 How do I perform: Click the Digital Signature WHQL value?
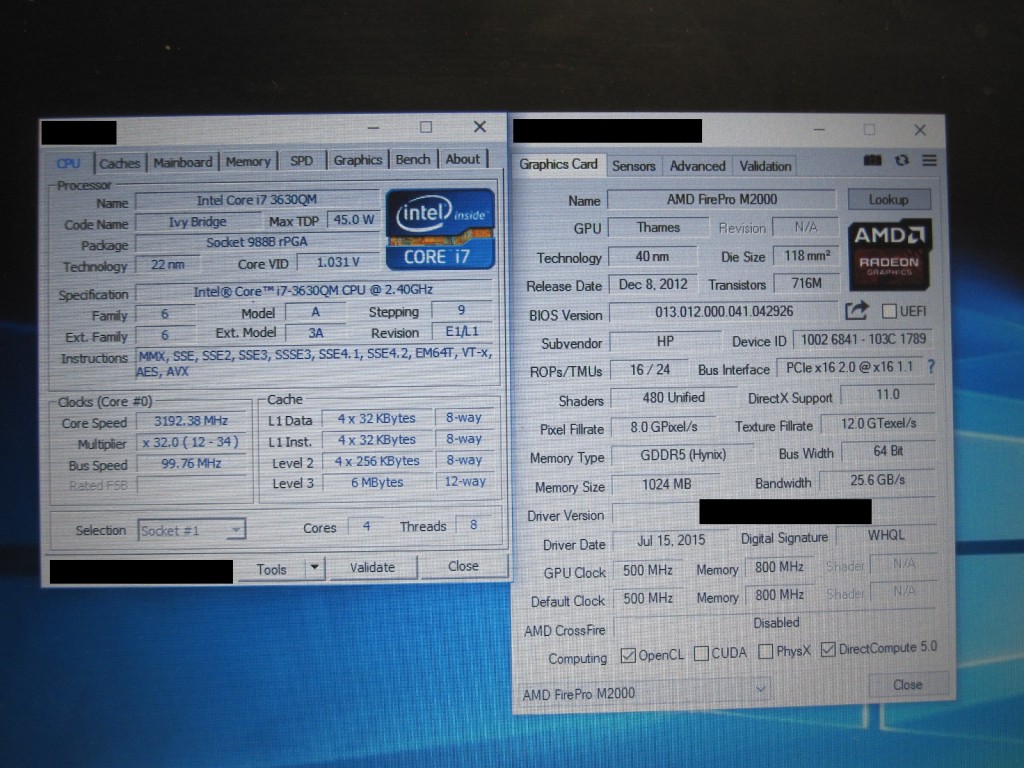[886, 535]
